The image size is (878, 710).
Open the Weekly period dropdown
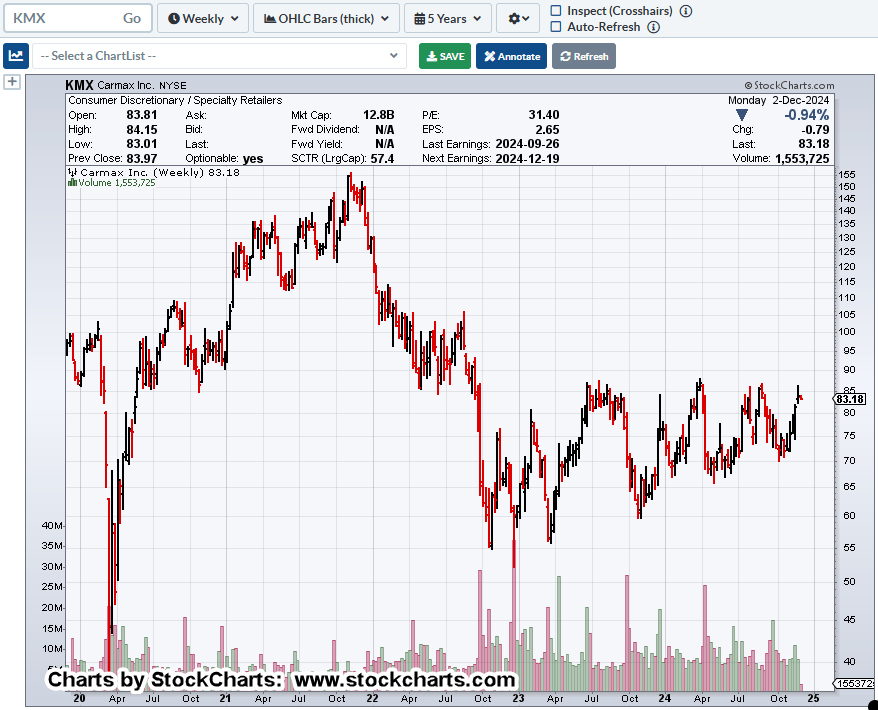(203, 18)
